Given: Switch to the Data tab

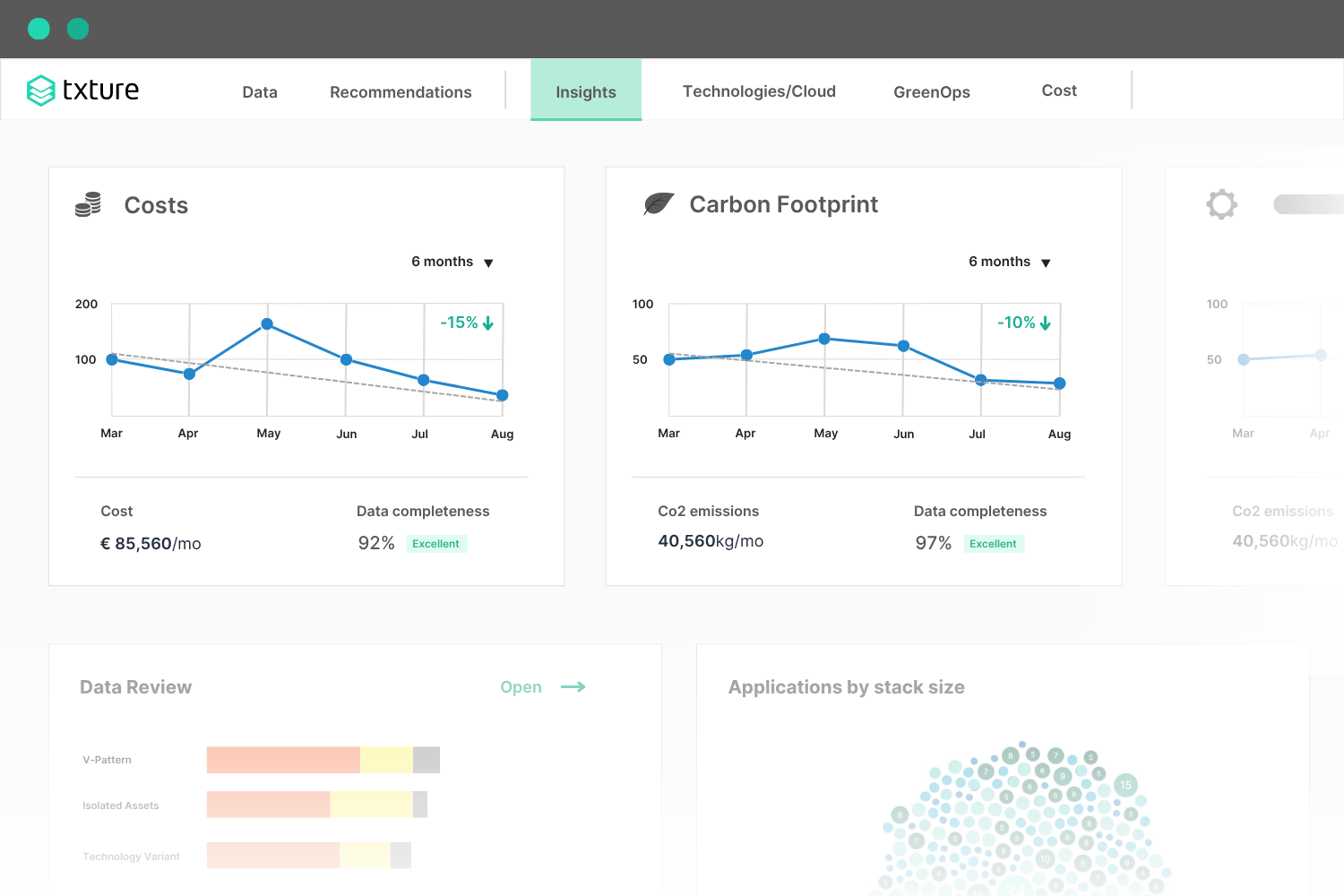Looking at the screenshot, I should pos(260,92).
